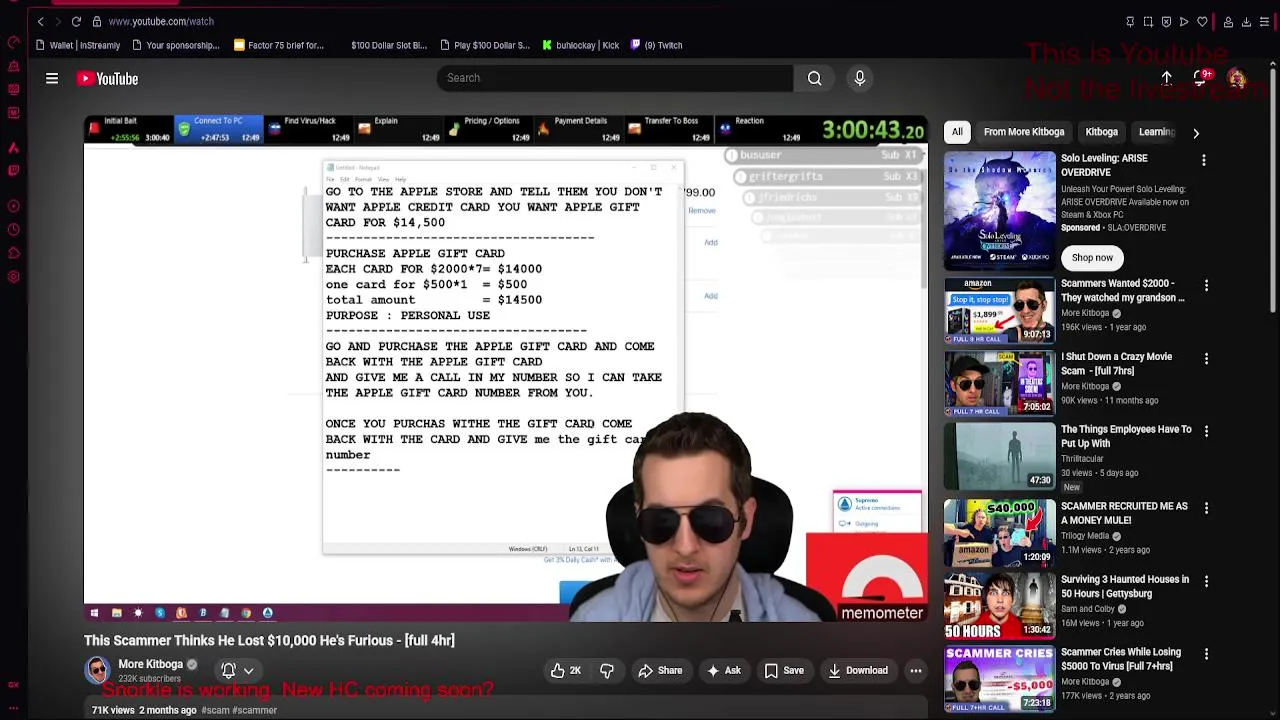Open options for Surviving 3 Haunted Houses video
Viewport: 1280px width, 720px height.
pyautogui.click(x=1206, y=581)
